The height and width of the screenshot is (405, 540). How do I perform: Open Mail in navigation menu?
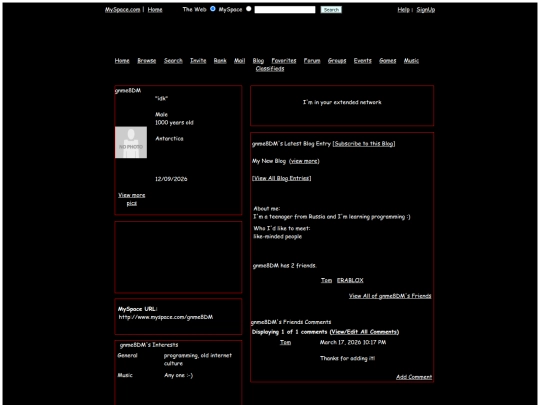(x=240, y=61)
